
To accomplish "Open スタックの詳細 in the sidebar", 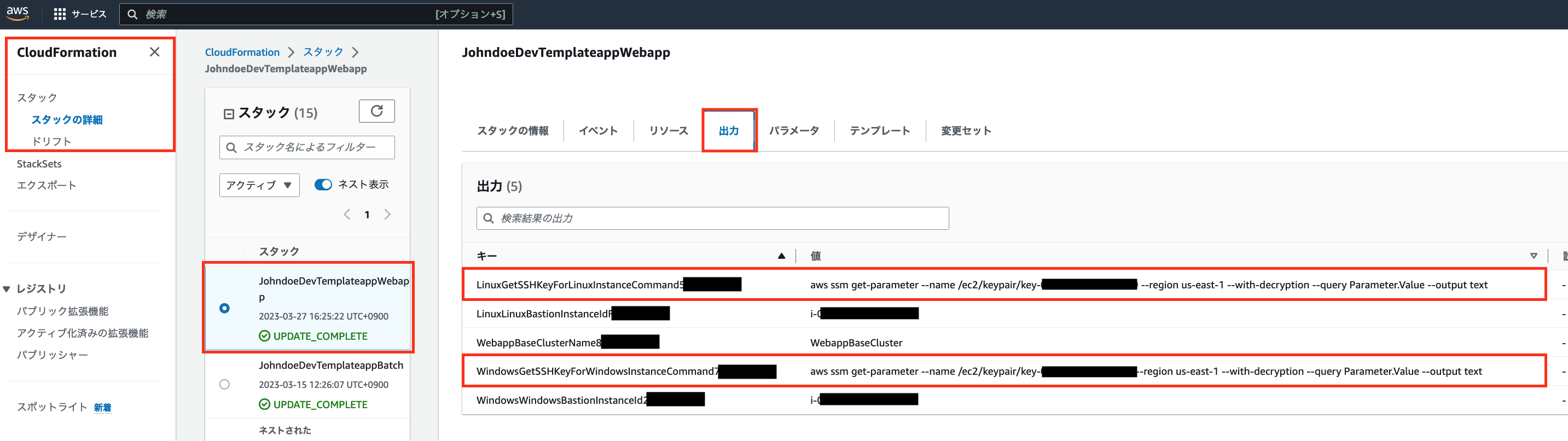I will 67,120.
